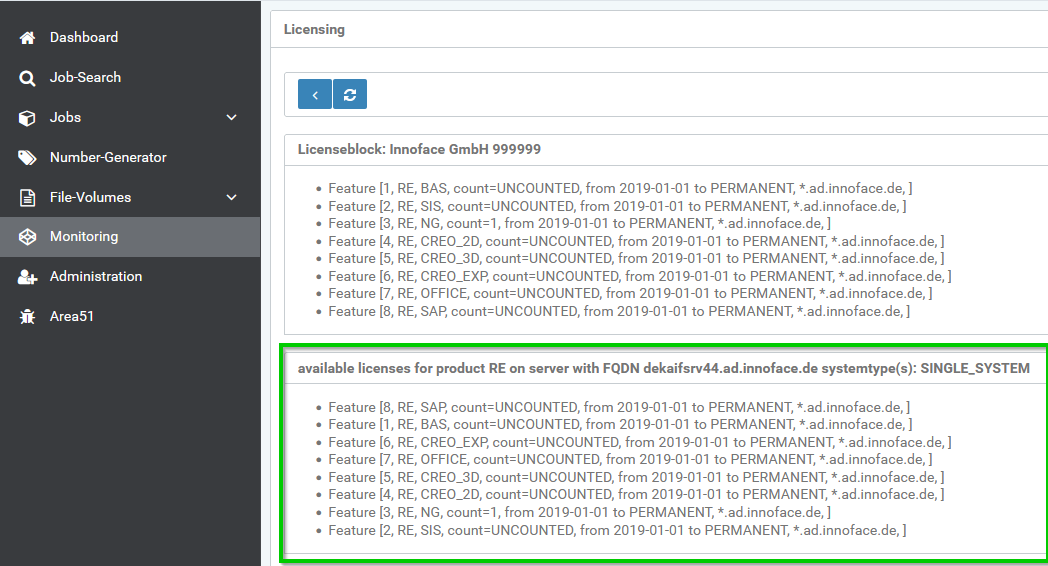The image size is (1048, 566).
Task: Select Feature 1 BAS in Licenseblock list
Action: point(619,188)
